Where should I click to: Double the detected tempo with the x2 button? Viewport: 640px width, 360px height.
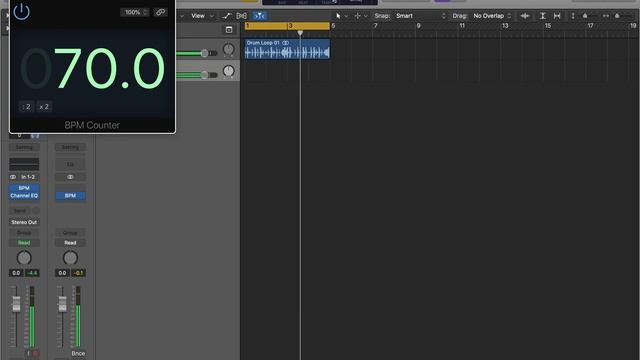coord(44,107)
